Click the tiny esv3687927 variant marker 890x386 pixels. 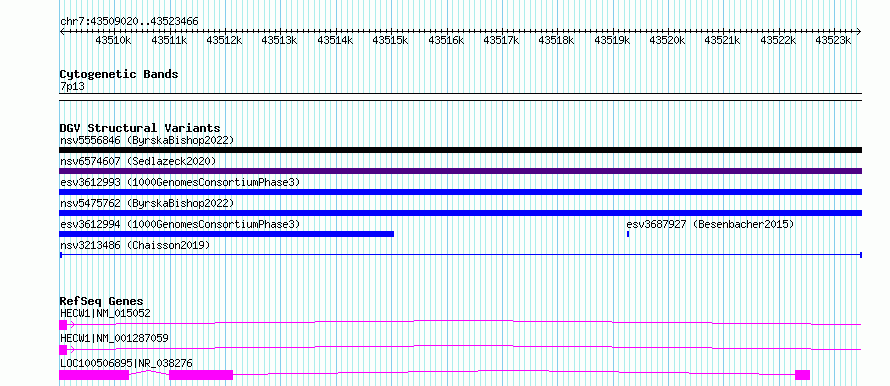tap(628, 234)
